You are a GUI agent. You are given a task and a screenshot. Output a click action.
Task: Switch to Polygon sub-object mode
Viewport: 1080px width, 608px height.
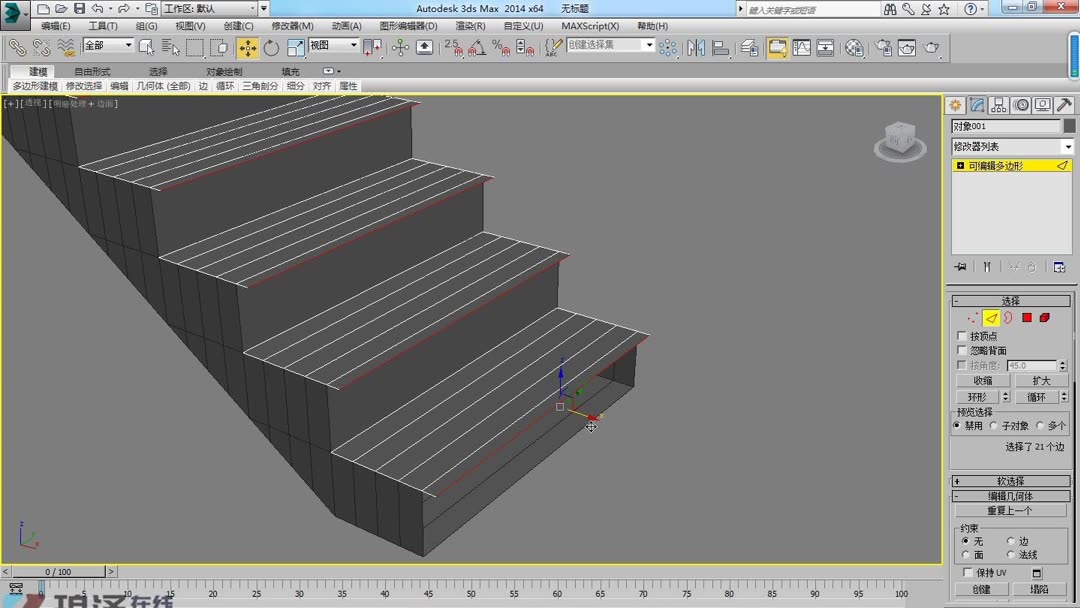[x=1026, y=318]
